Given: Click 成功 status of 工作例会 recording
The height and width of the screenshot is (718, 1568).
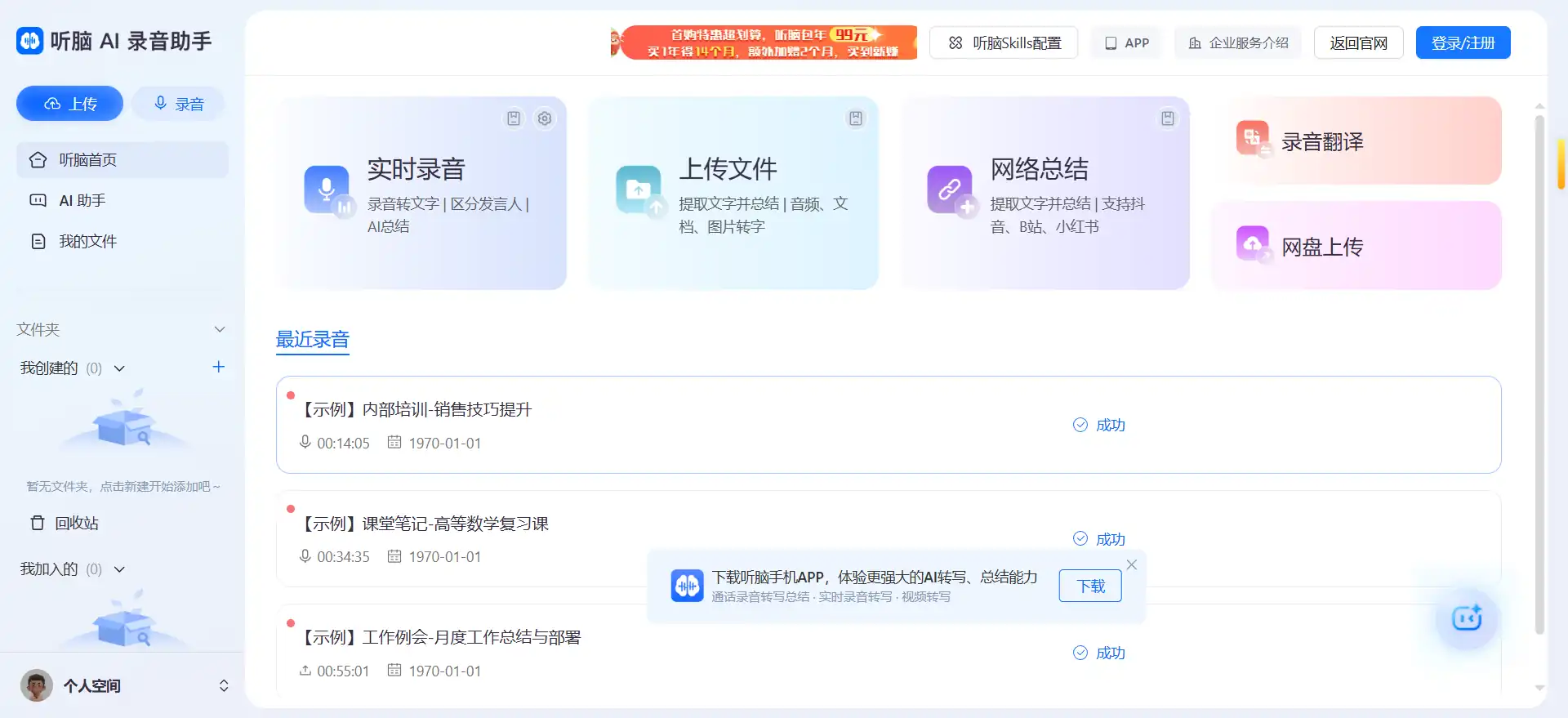Looking at the screenshot, I should (1099, 653).
